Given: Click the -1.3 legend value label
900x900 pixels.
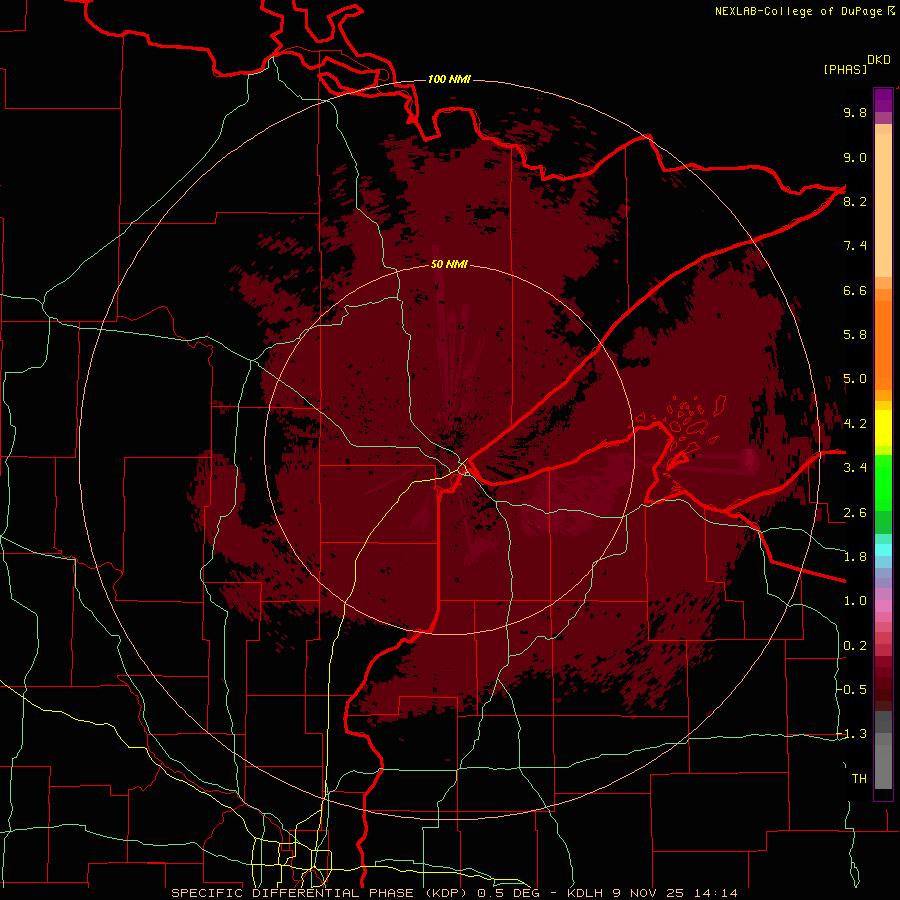Looking at the screenshot, I should [x=851, y=734].
